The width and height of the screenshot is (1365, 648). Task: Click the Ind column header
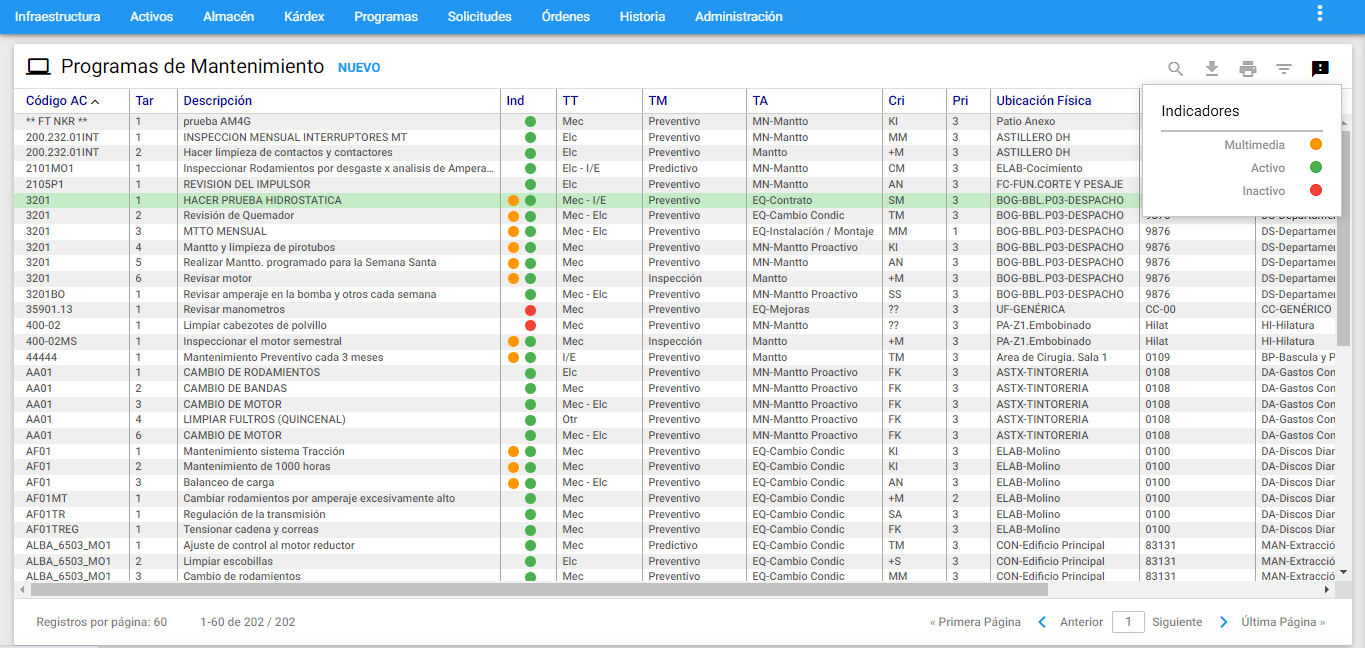pos(515,101)
